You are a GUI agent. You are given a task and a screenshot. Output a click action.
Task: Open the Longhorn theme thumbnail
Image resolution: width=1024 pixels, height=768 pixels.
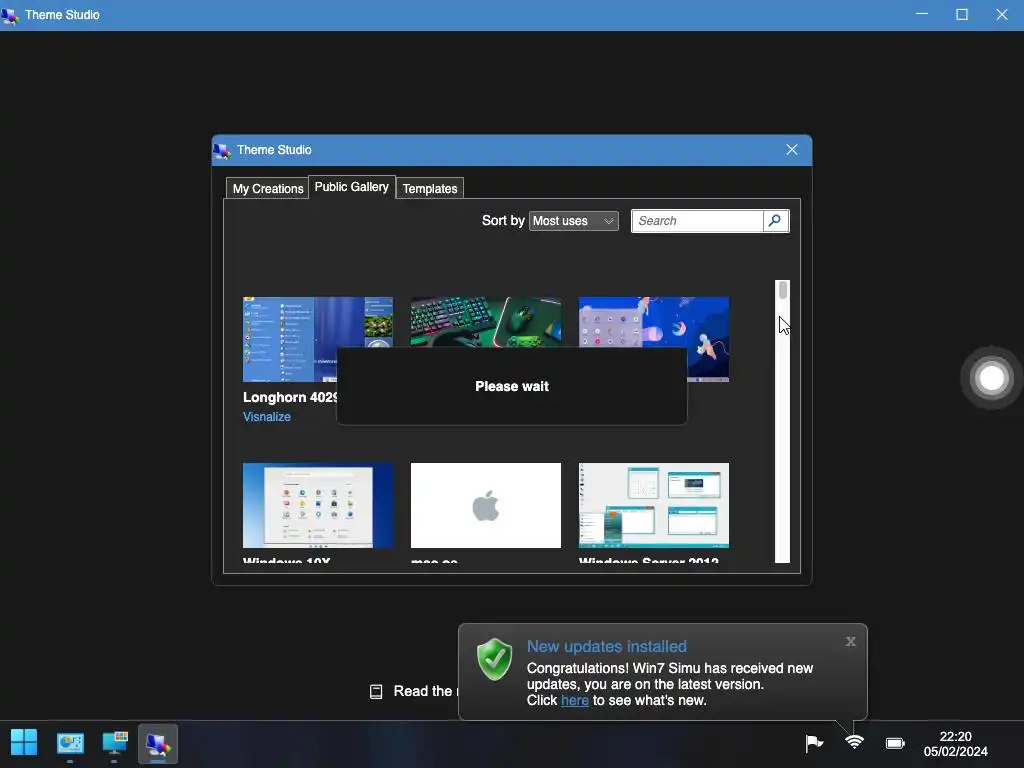tap(317, 339)
